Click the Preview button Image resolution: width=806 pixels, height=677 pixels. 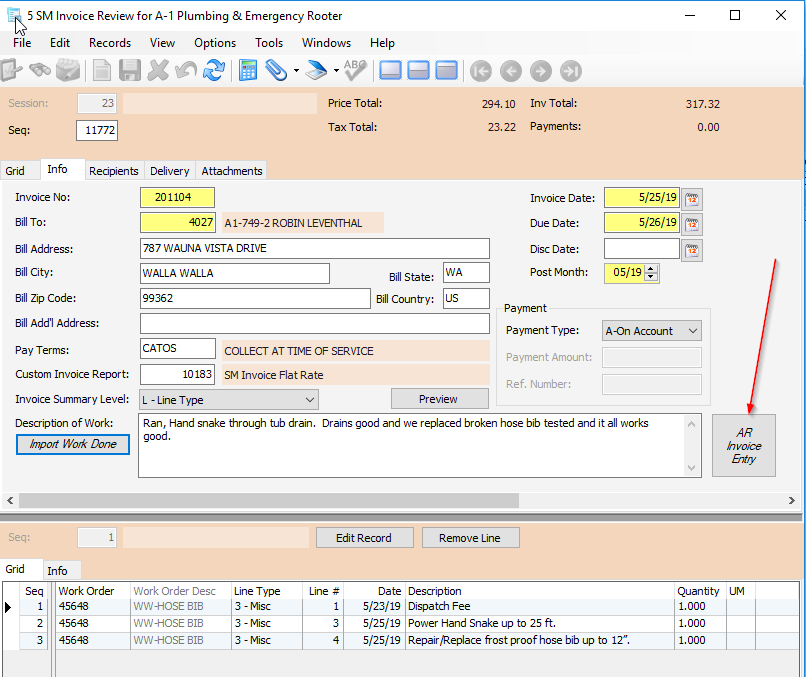(439, 399)
